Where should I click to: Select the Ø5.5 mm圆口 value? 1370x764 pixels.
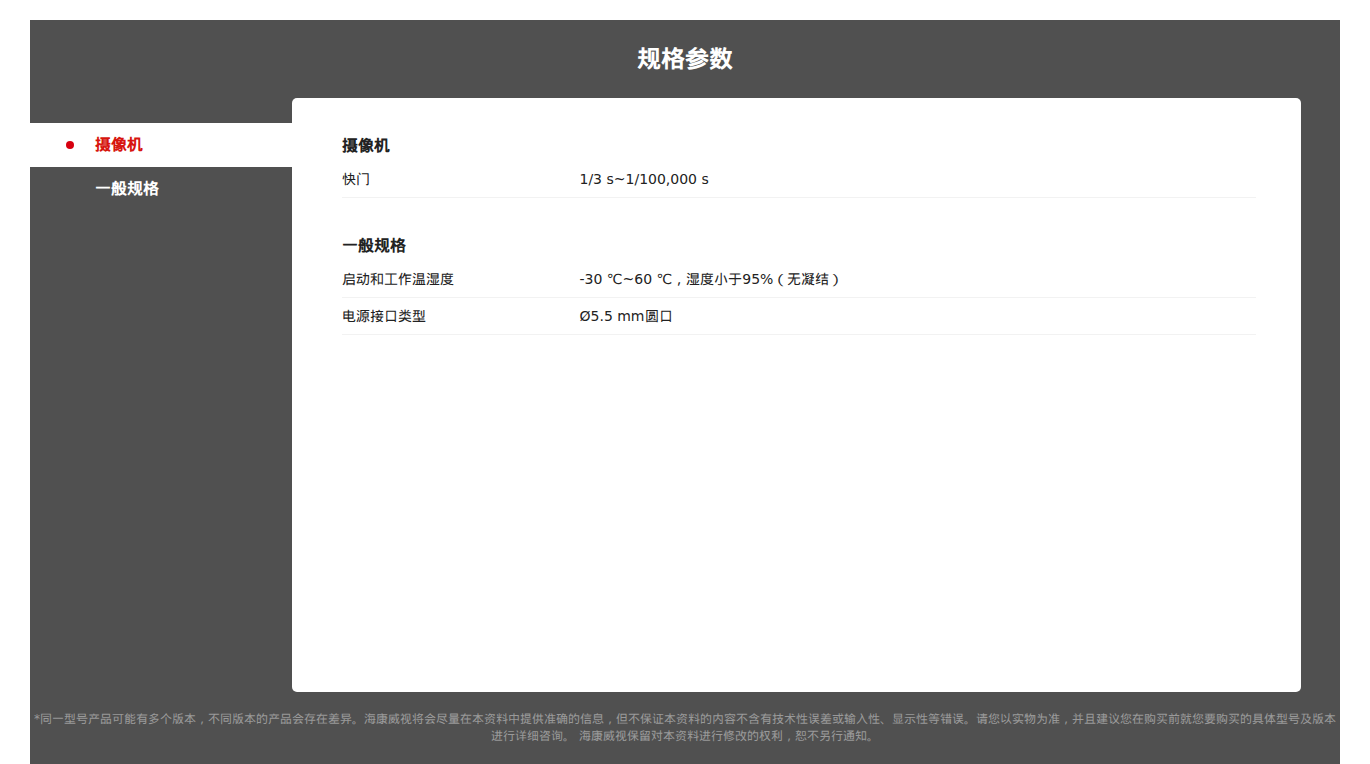point(626,317)
